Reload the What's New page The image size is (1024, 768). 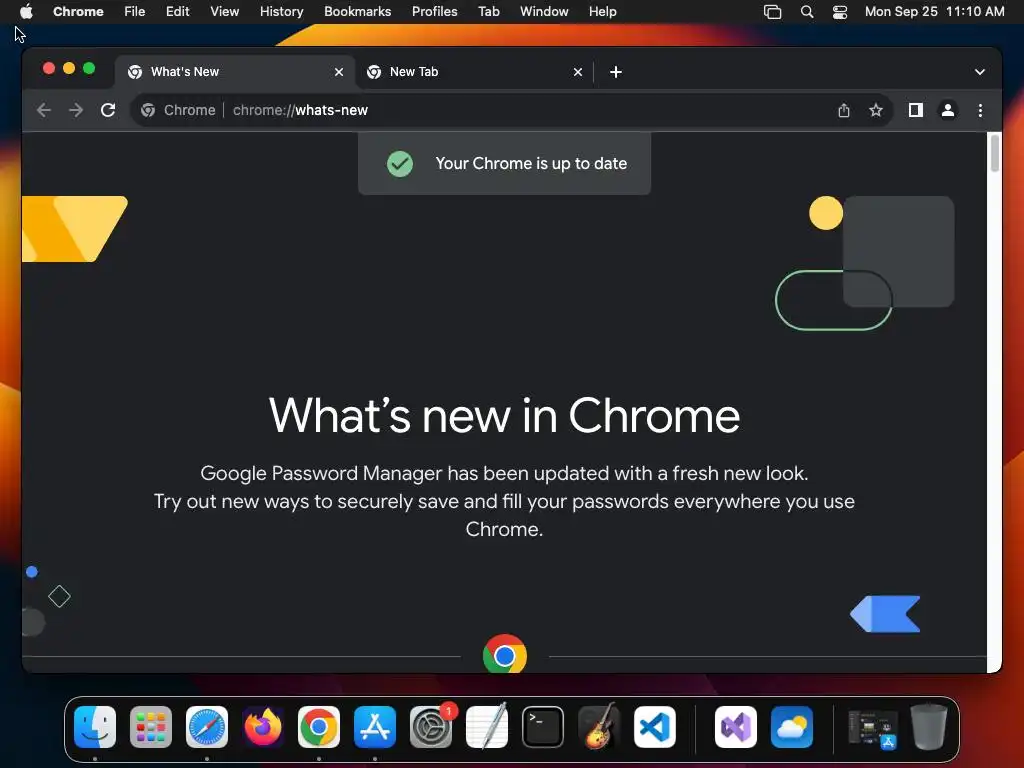pyautogui.click(x=108, y=110)
